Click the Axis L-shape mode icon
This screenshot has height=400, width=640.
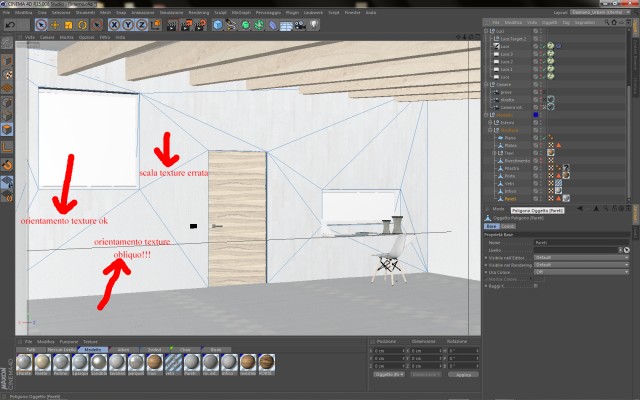coord(7,147)
